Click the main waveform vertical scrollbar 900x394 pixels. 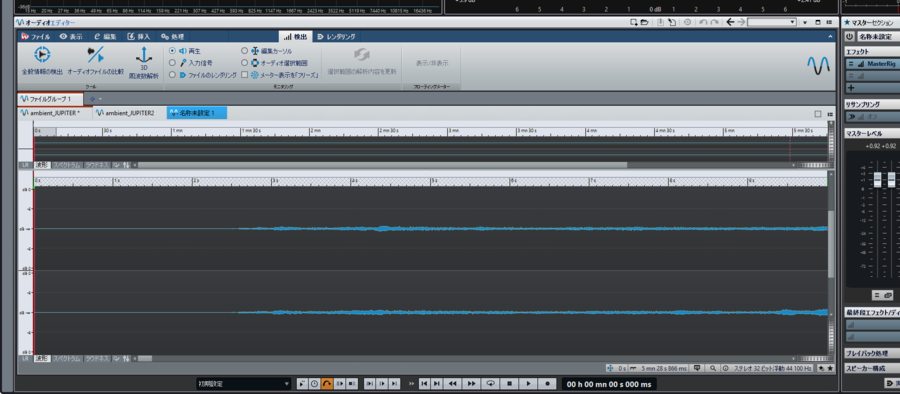pyautogui.click(x=831, y=244)
